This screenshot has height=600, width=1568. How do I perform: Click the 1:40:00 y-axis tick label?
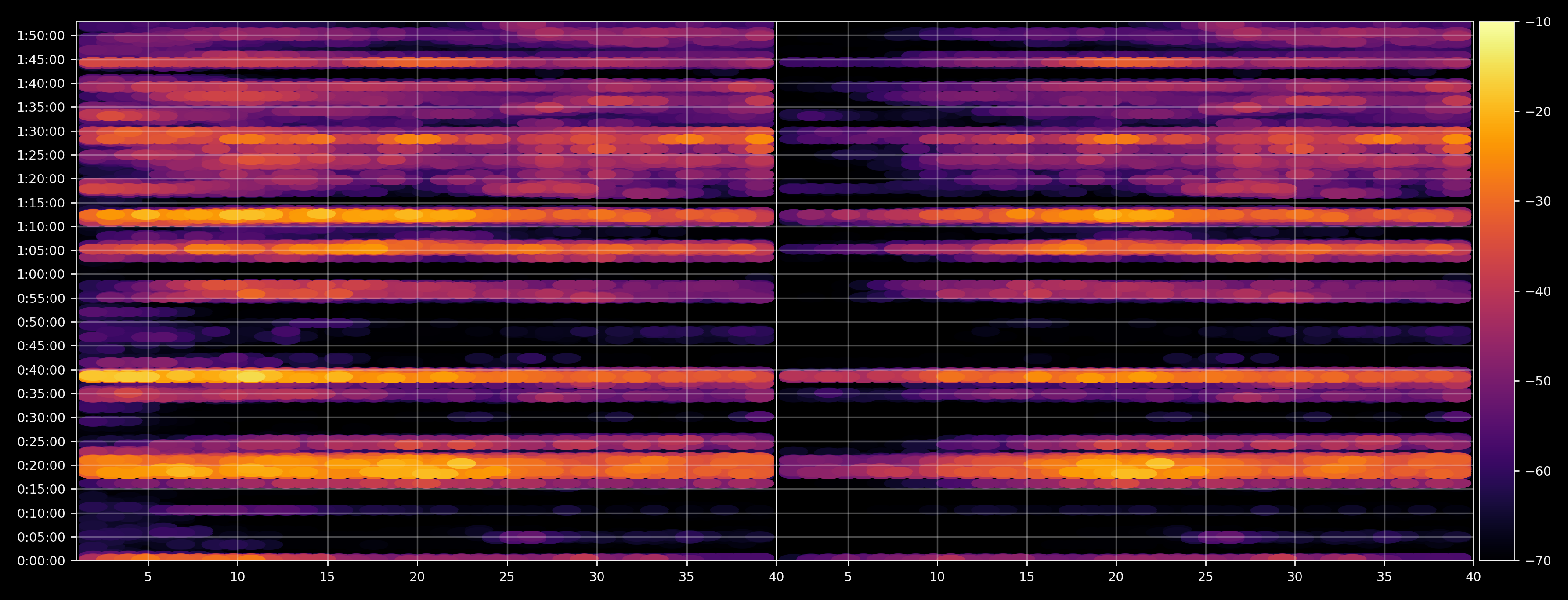[x=41, y=84]
